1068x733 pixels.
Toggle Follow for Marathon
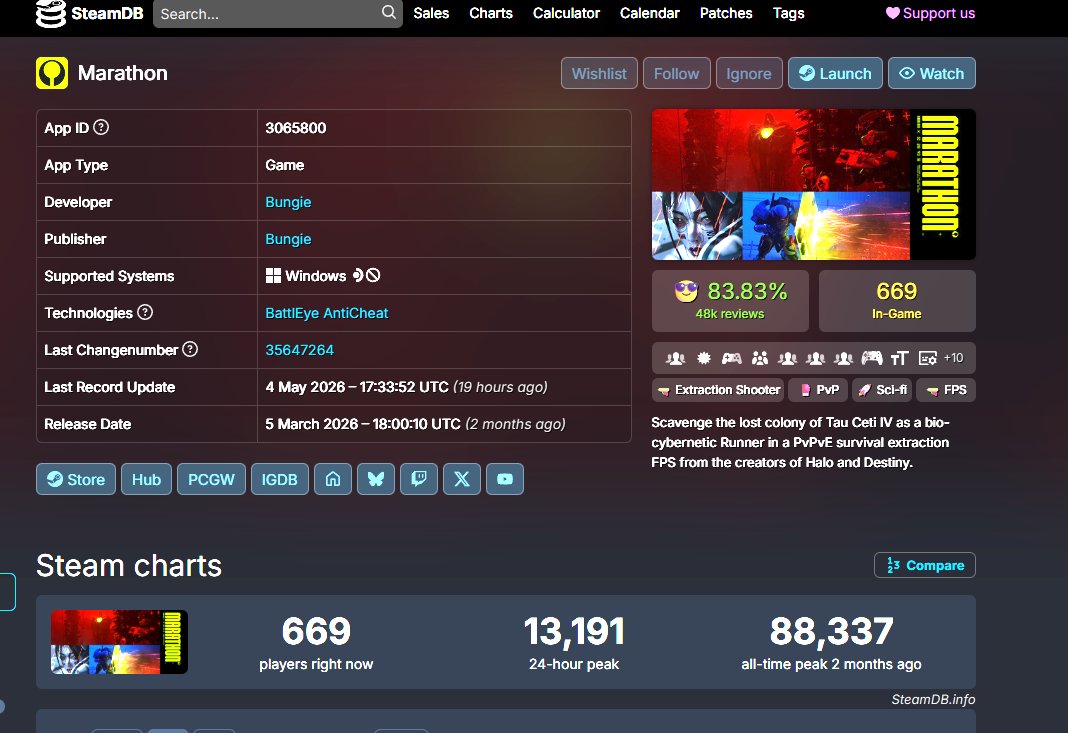[x=676, y=74]
